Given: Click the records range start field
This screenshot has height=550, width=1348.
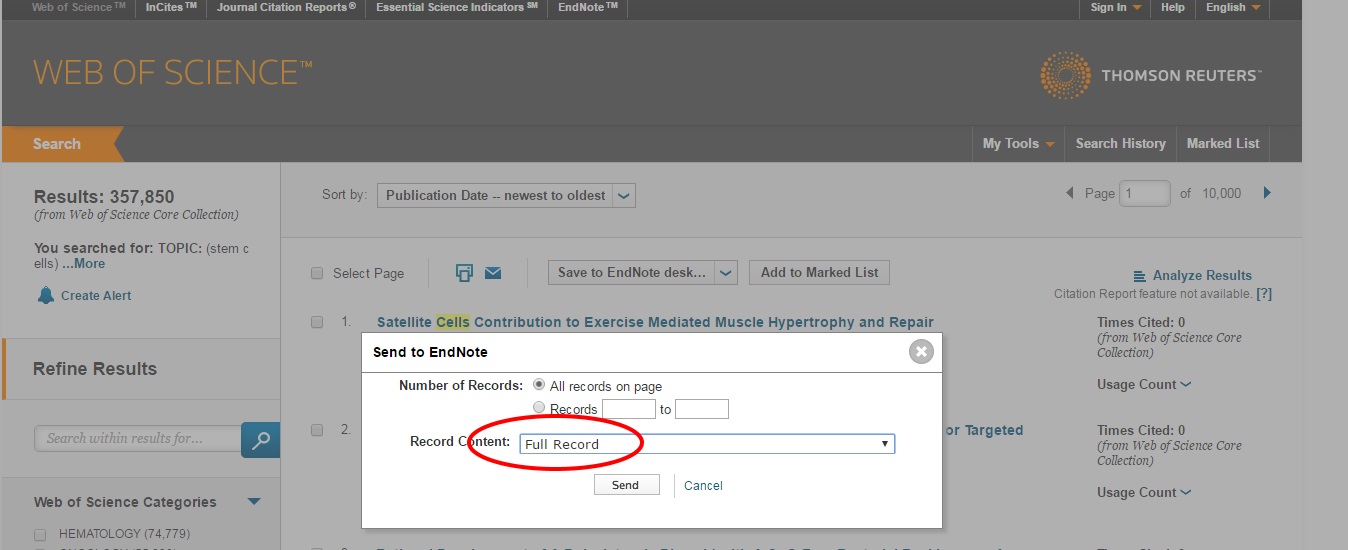Looking at the screenshot, I should click(x=629, y=409).
